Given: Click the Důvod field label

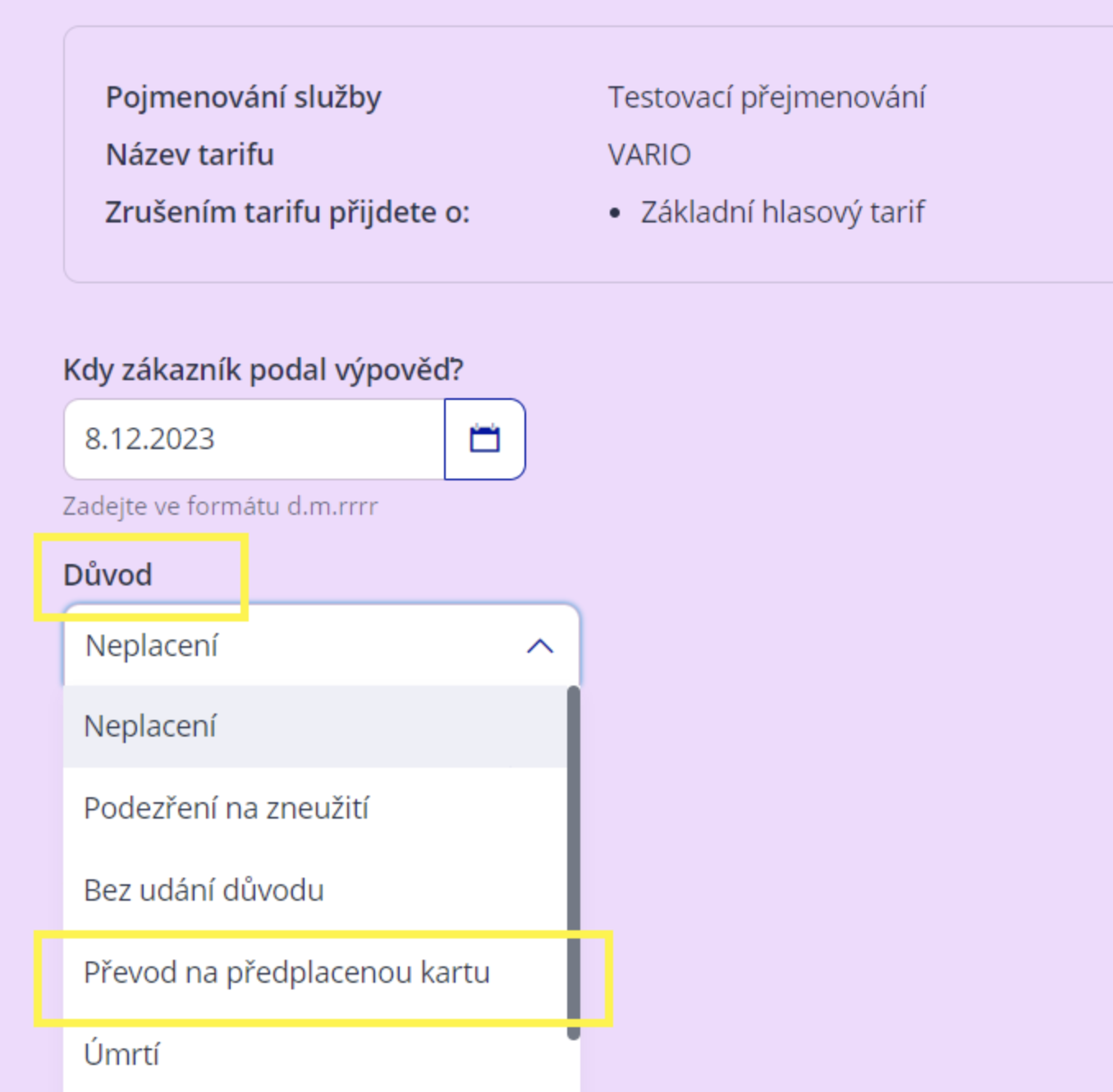Looking at the screenshot, I should pos(108,575).
